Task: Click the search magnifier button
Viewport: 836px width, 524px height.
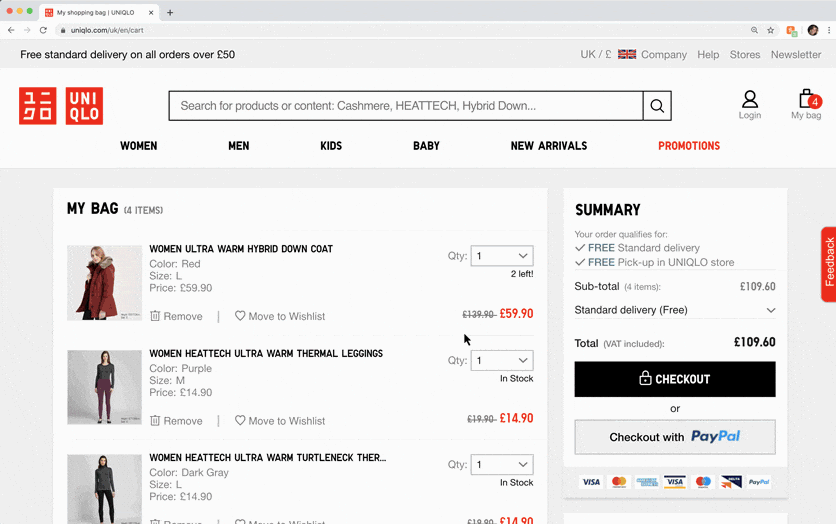Action: (x=657, y=106)
